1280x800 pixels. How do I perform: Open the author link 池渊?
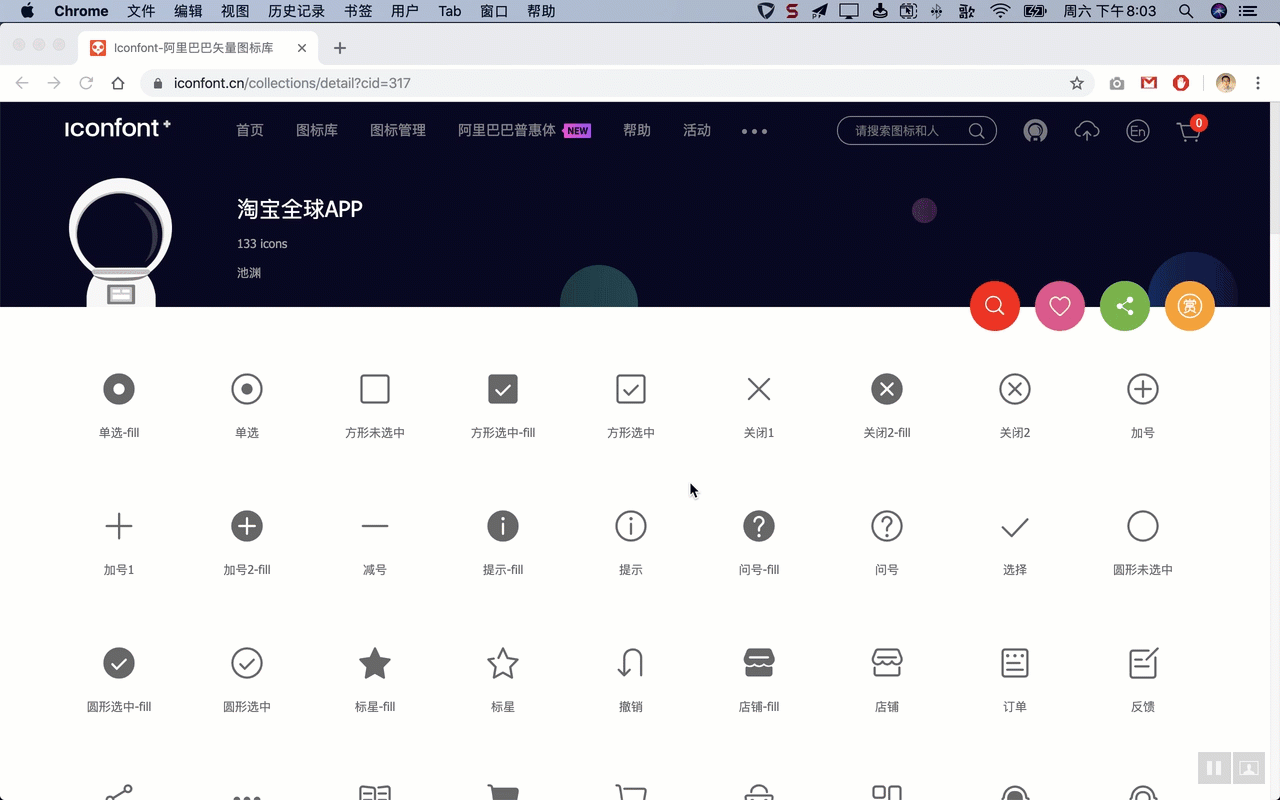(x=249, y=272)
